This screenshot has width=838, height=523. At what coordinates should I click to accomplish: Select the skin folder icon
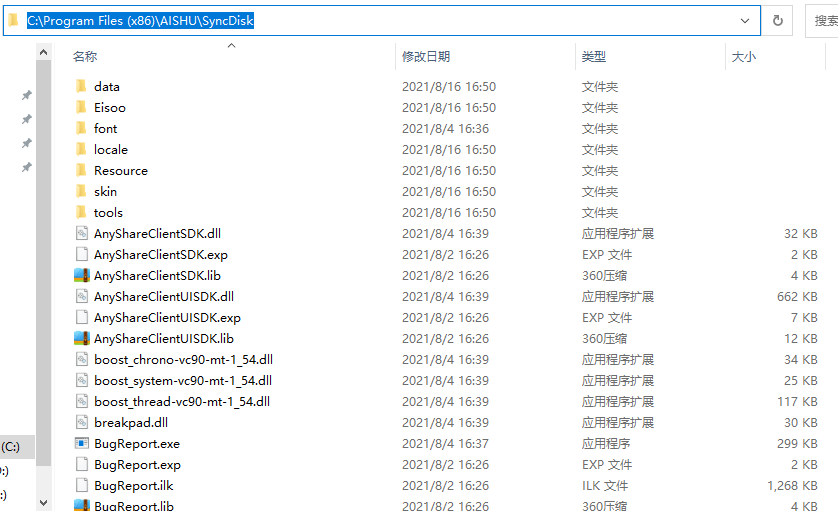point(81,191)
